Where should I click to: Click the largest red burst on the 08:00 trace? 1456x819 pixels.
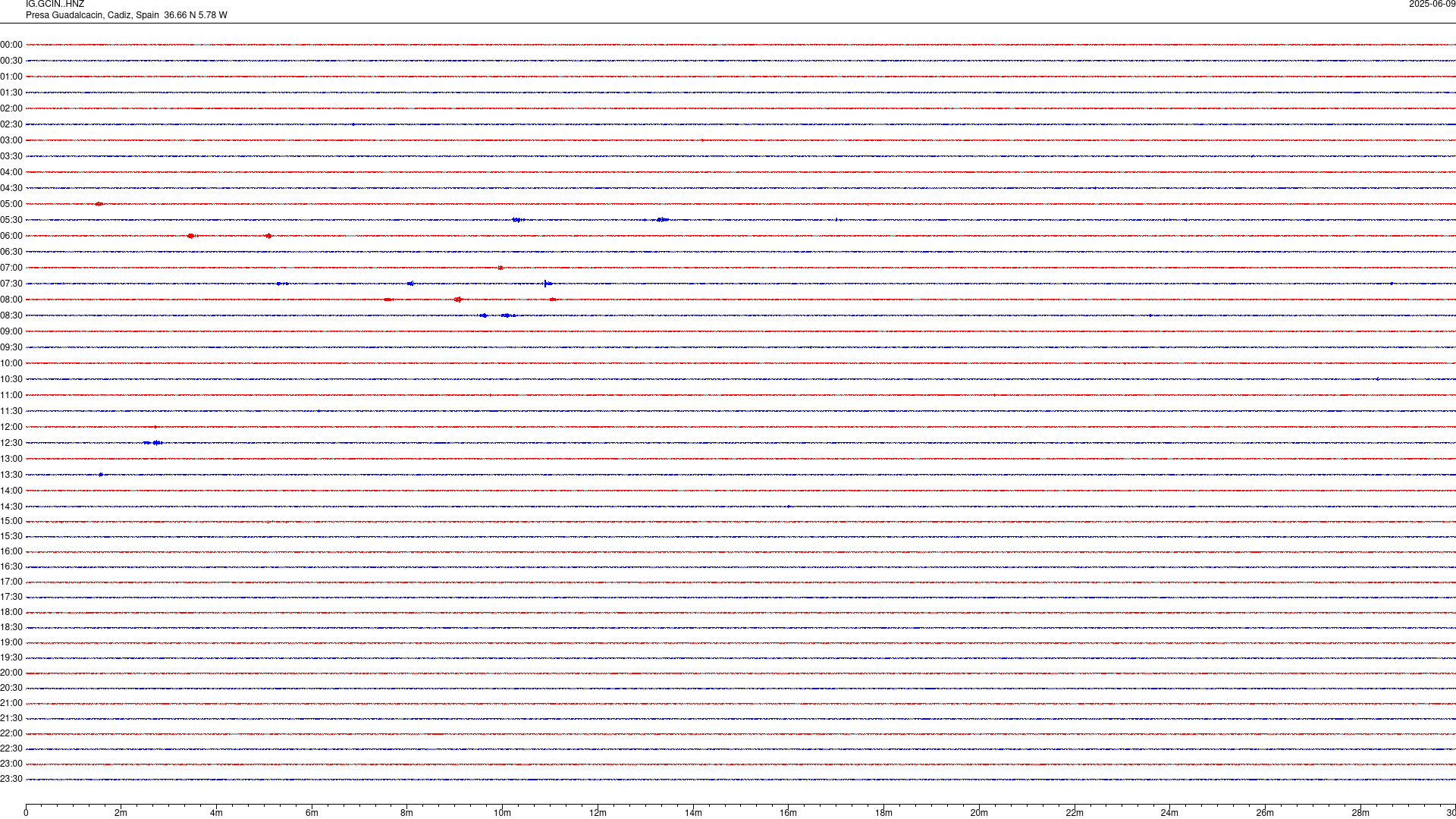pyautogui.click(x=458, y=300)
